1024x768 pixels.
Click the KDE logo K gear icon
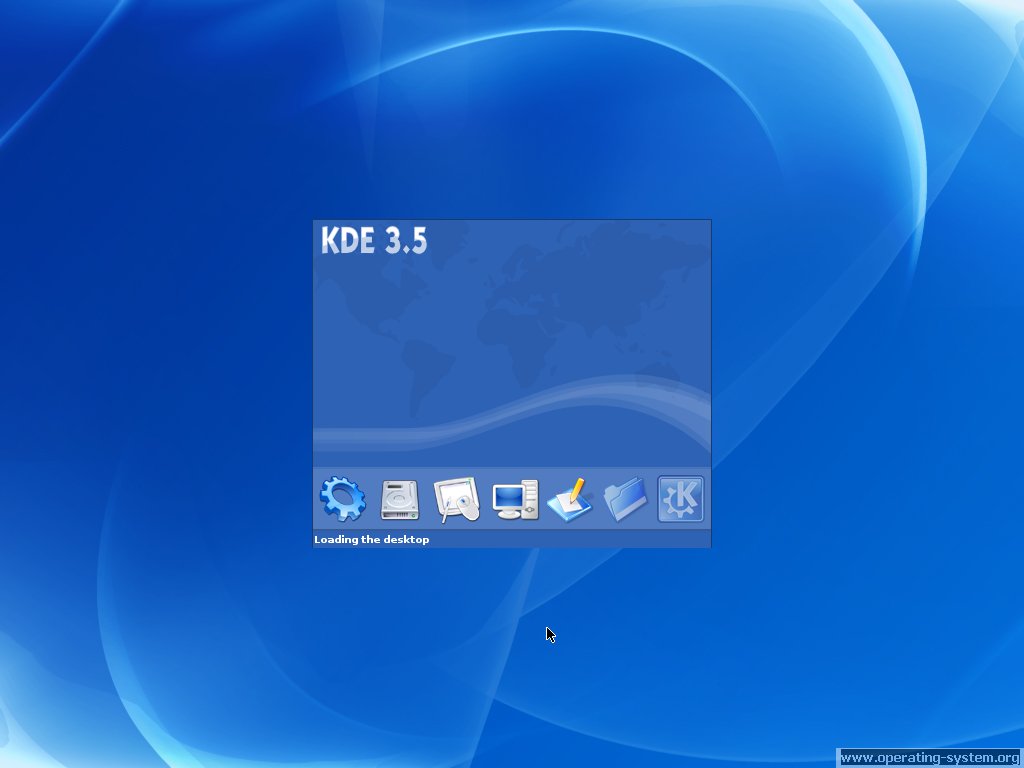point(681,499)
